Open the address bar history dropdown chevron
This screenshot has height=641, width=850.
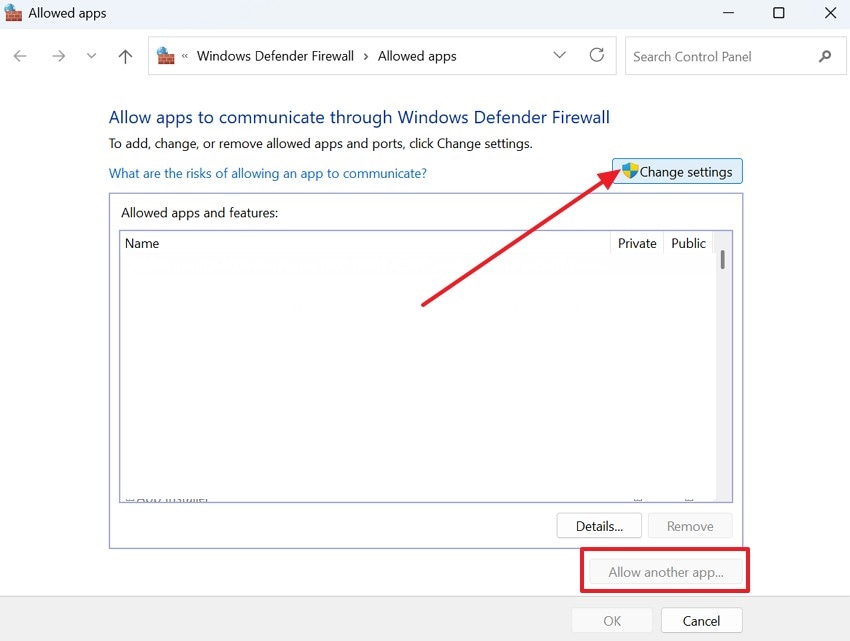(x=559, y=56)
